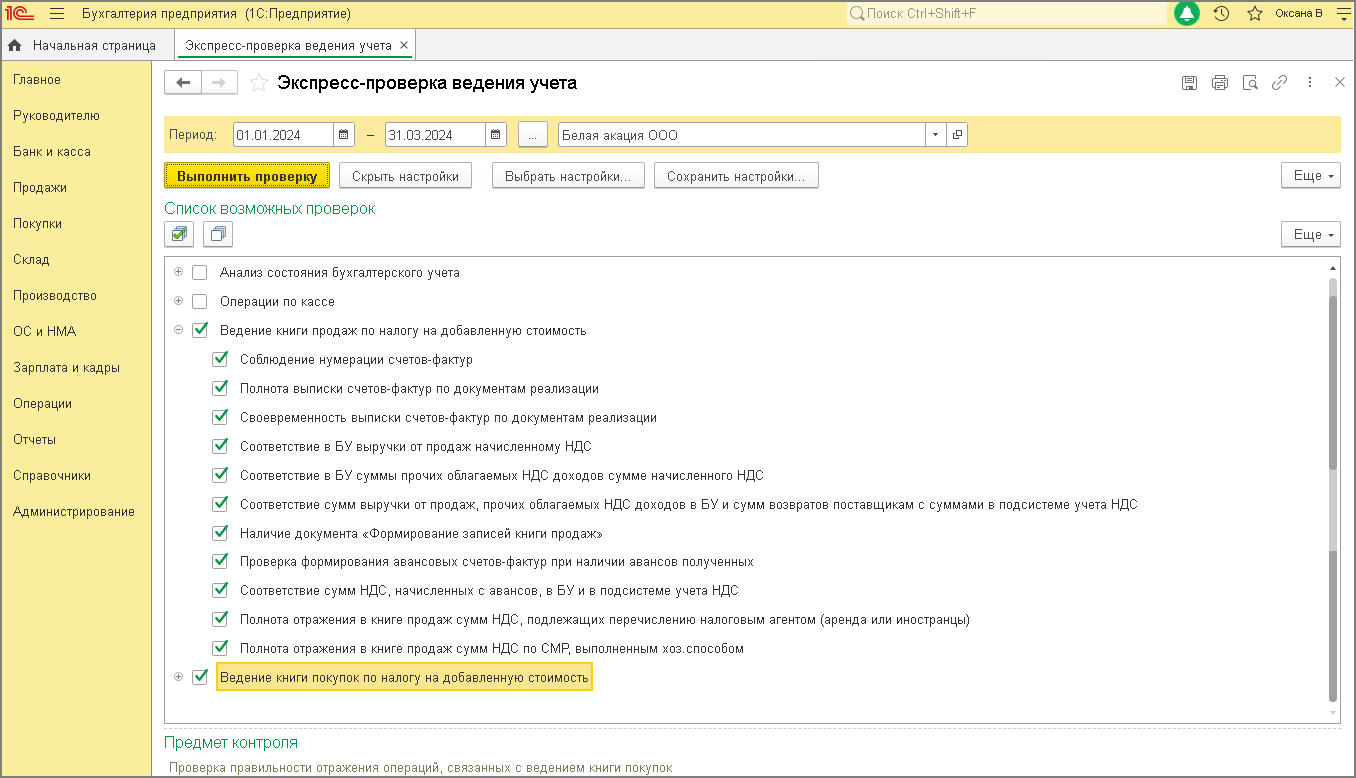Open the Справочники section
The height and width of the screenshot is (778, 1356).
52,476
